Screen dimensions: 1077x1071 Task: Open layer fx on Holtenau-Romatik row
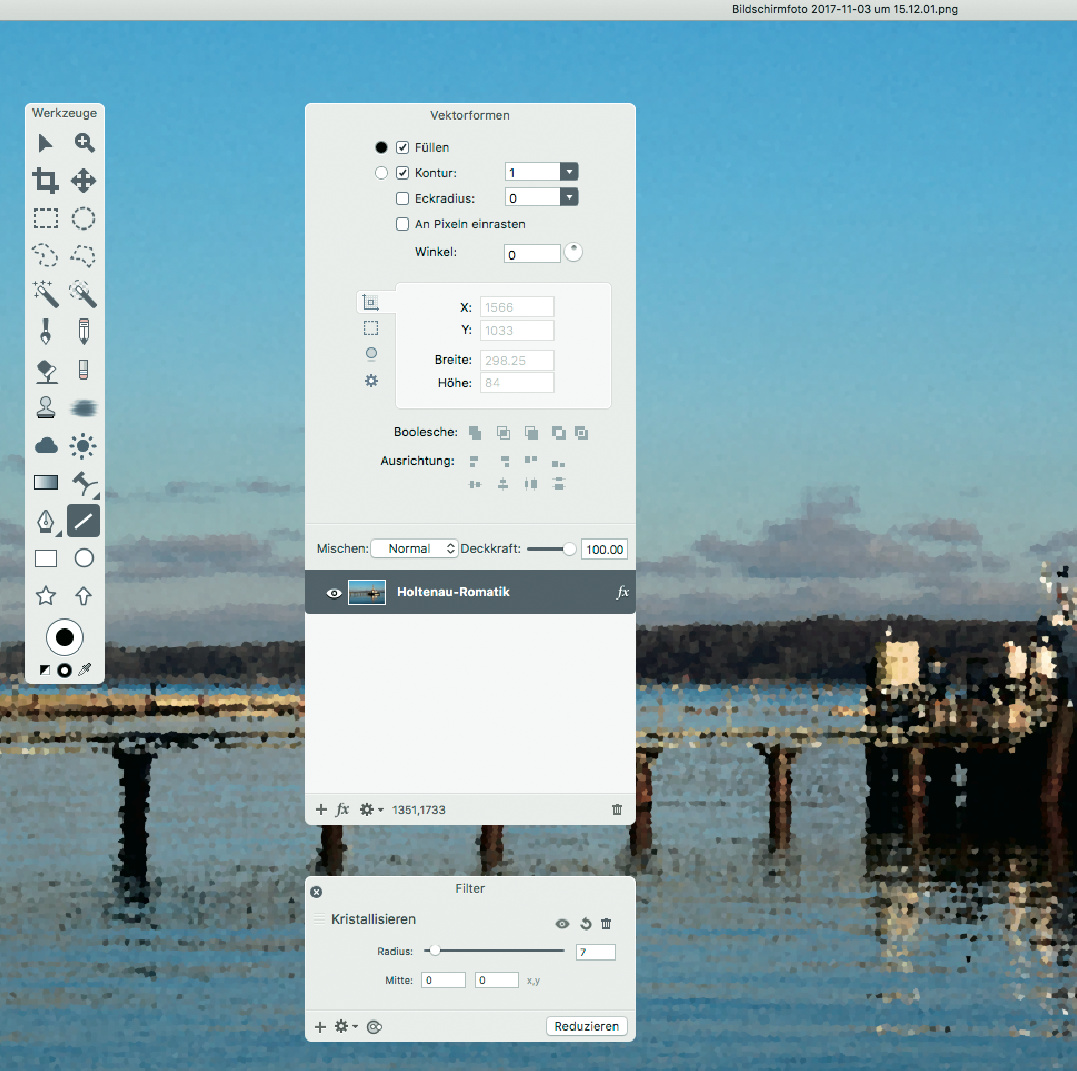pyautogui.click(x=622, y=592)
